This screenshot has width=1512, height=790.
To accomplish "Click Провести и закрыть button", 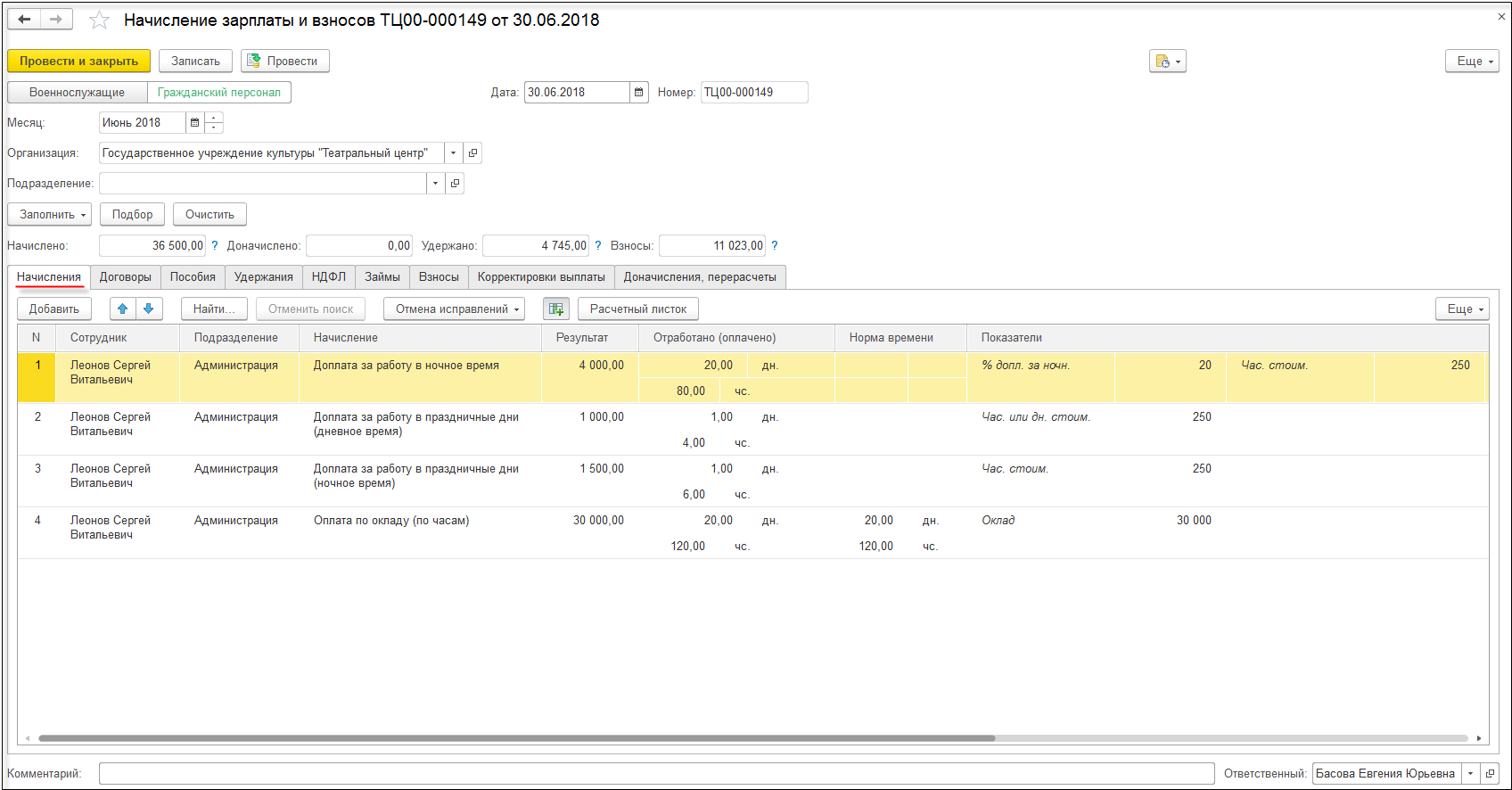I will (x=79, y=62).
